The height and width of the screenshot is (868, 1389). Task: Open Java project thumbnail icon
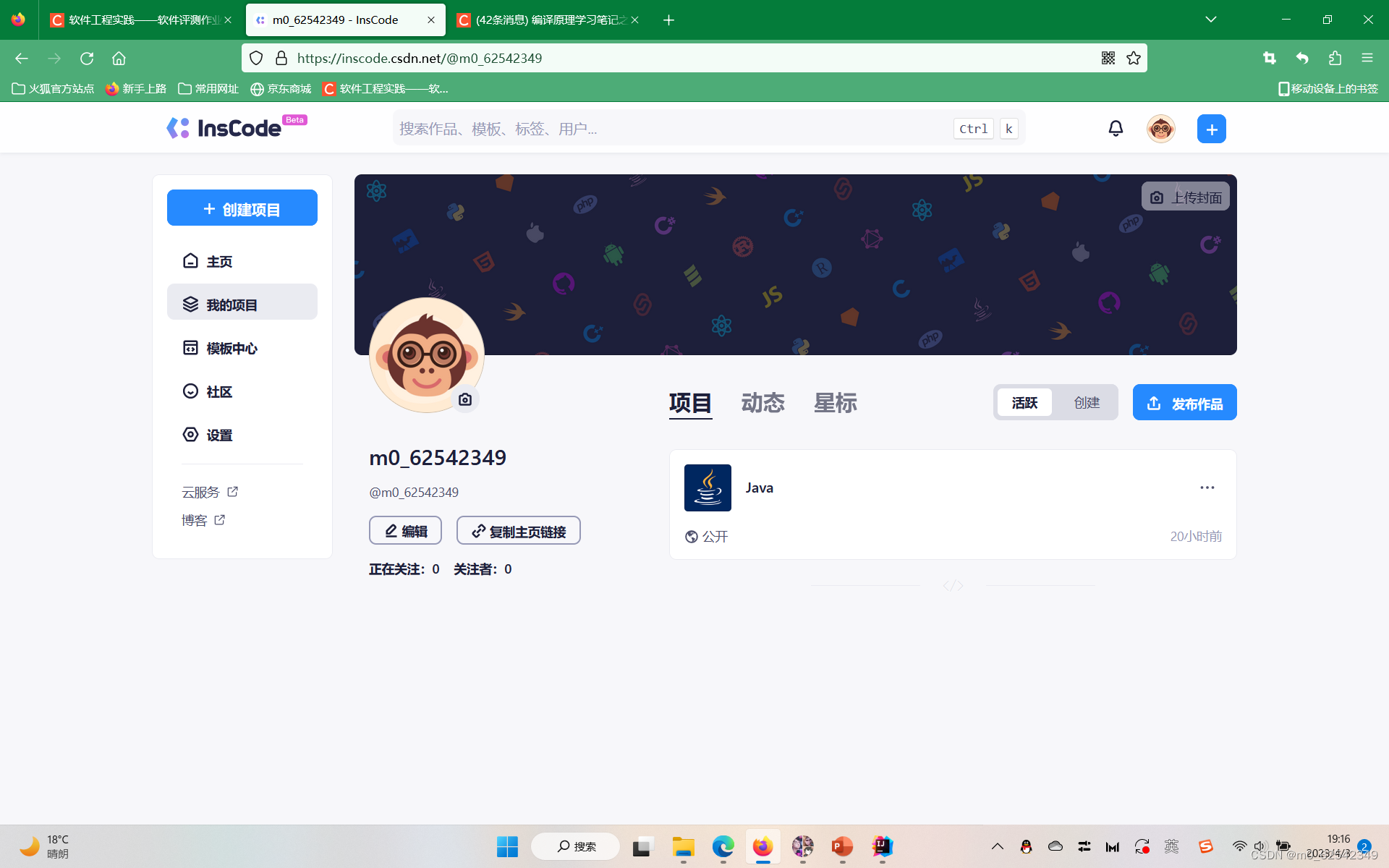pyautogui.click(x=708, y=488)
